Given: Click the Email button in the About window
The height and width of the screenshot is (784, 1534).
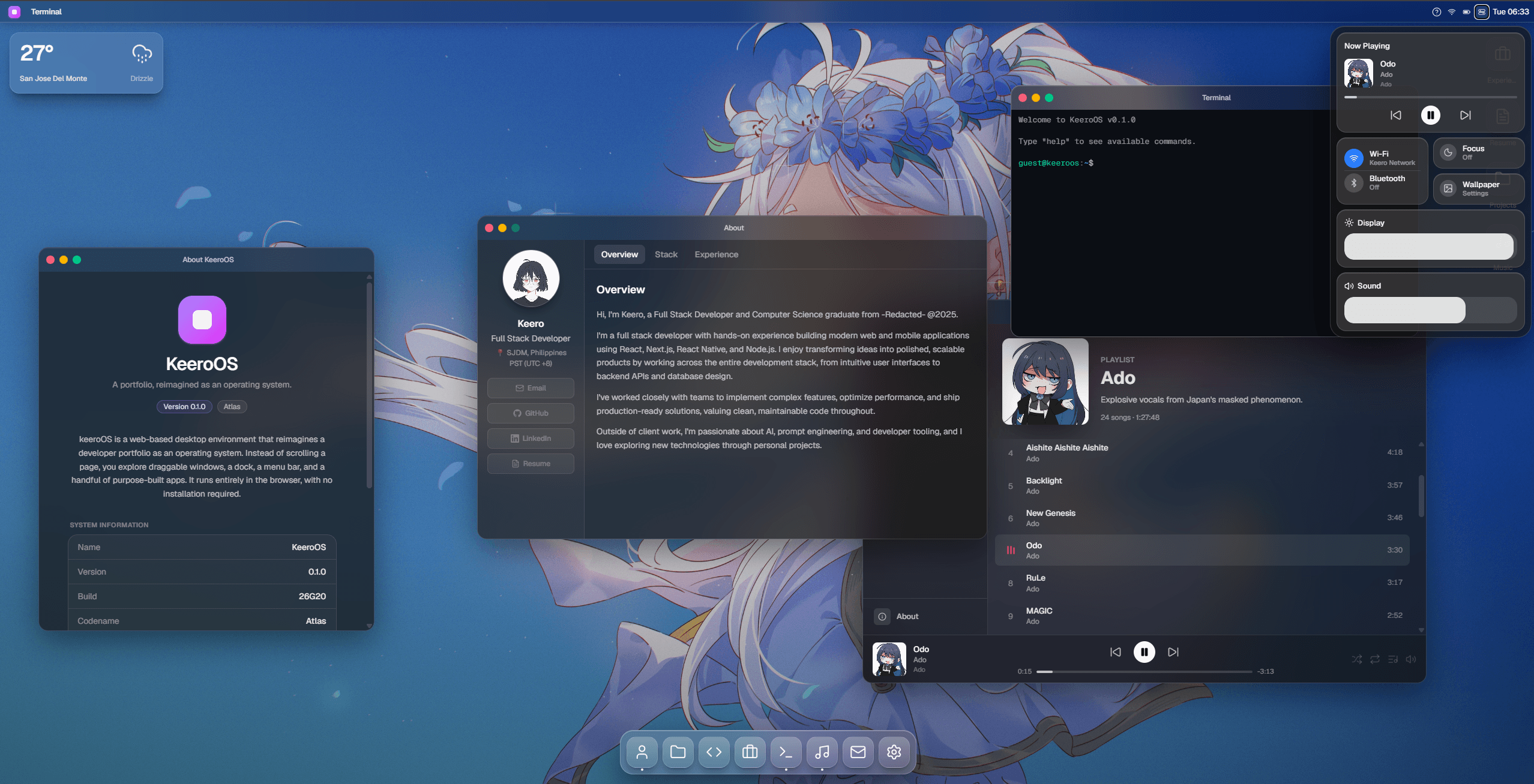Looking at the screenshot, I should click(x=531, y=388).
